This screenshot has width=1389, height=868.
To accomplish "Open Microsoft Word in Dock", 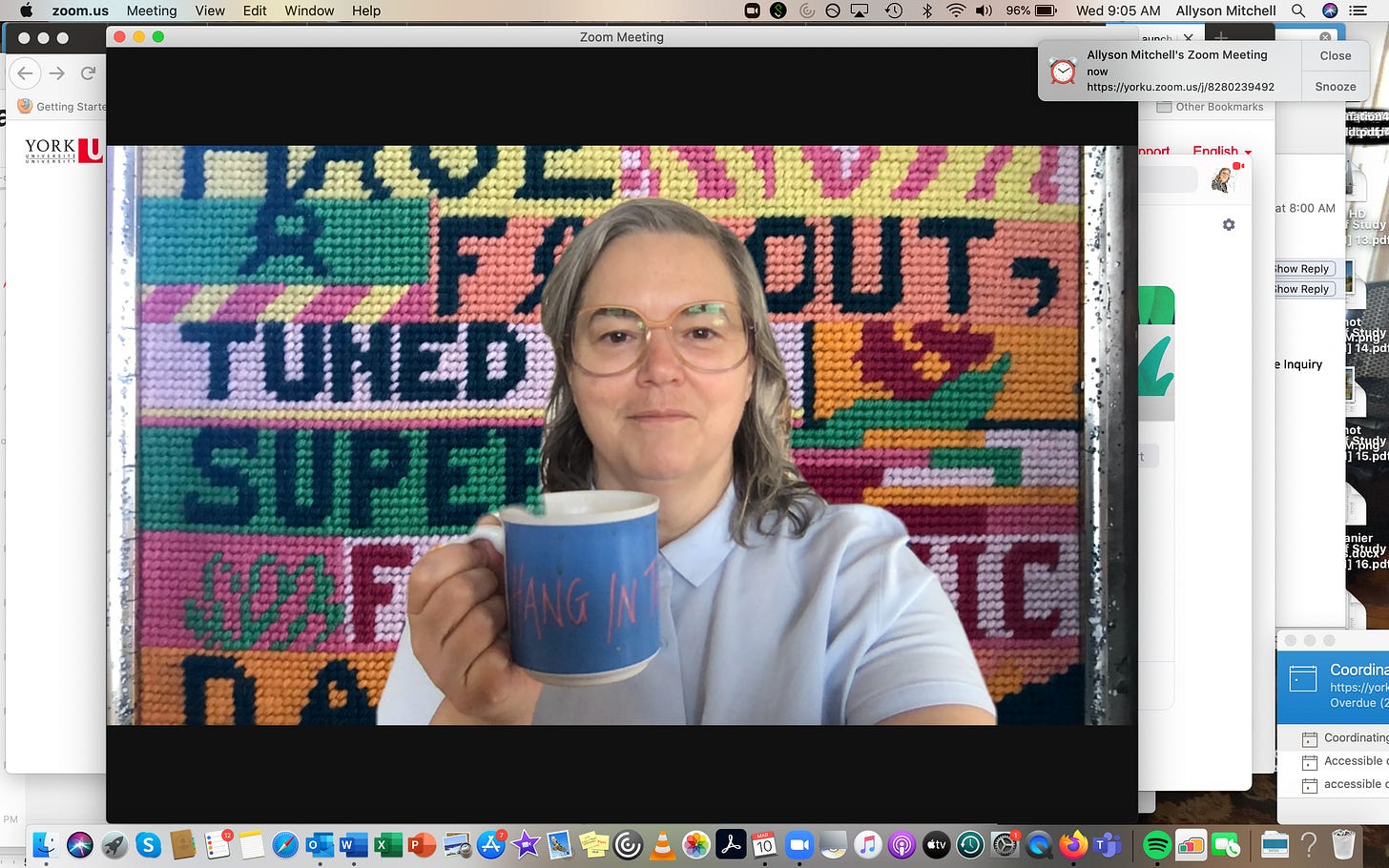I will (x=353, y=844).
